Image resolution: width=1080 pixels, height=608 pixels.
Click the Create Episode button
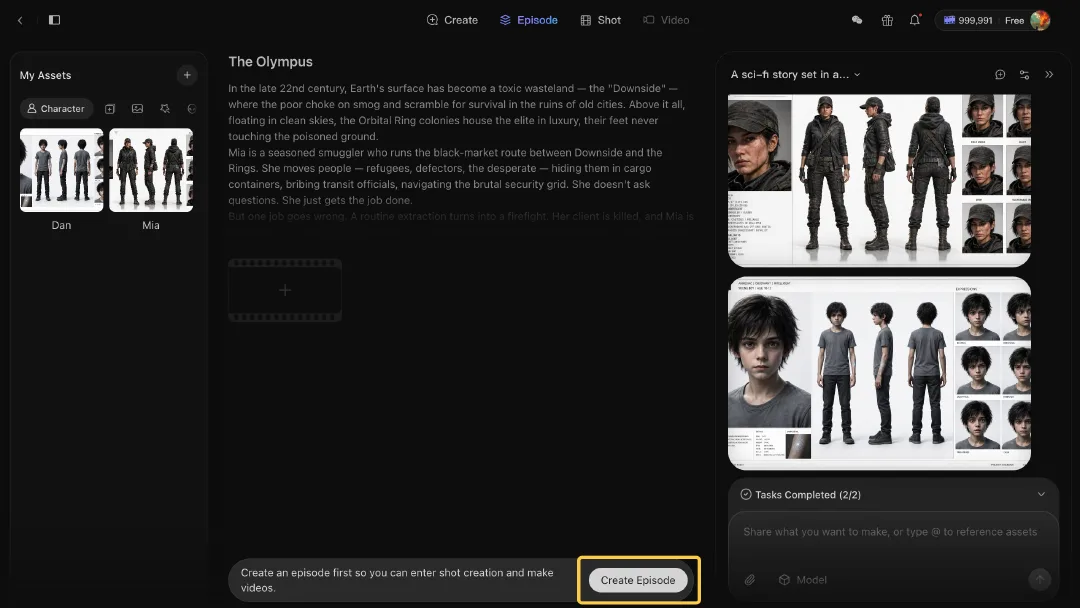point(638,580)
